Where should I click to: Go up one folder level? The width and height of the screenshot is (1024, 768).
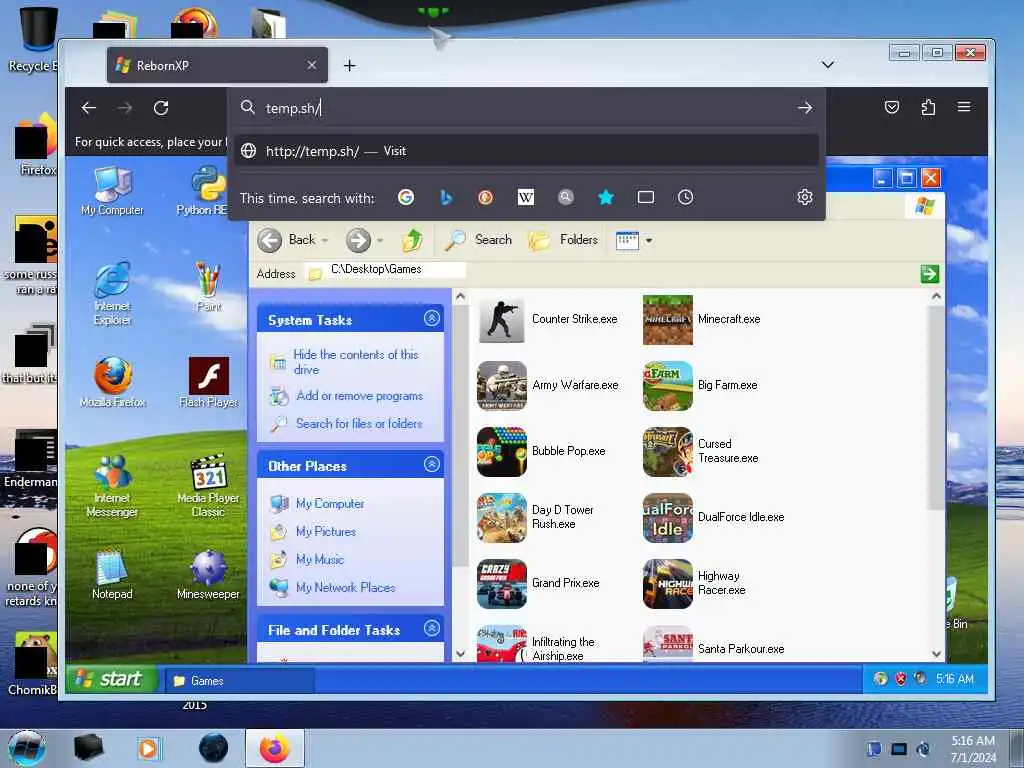pos(412,240)
